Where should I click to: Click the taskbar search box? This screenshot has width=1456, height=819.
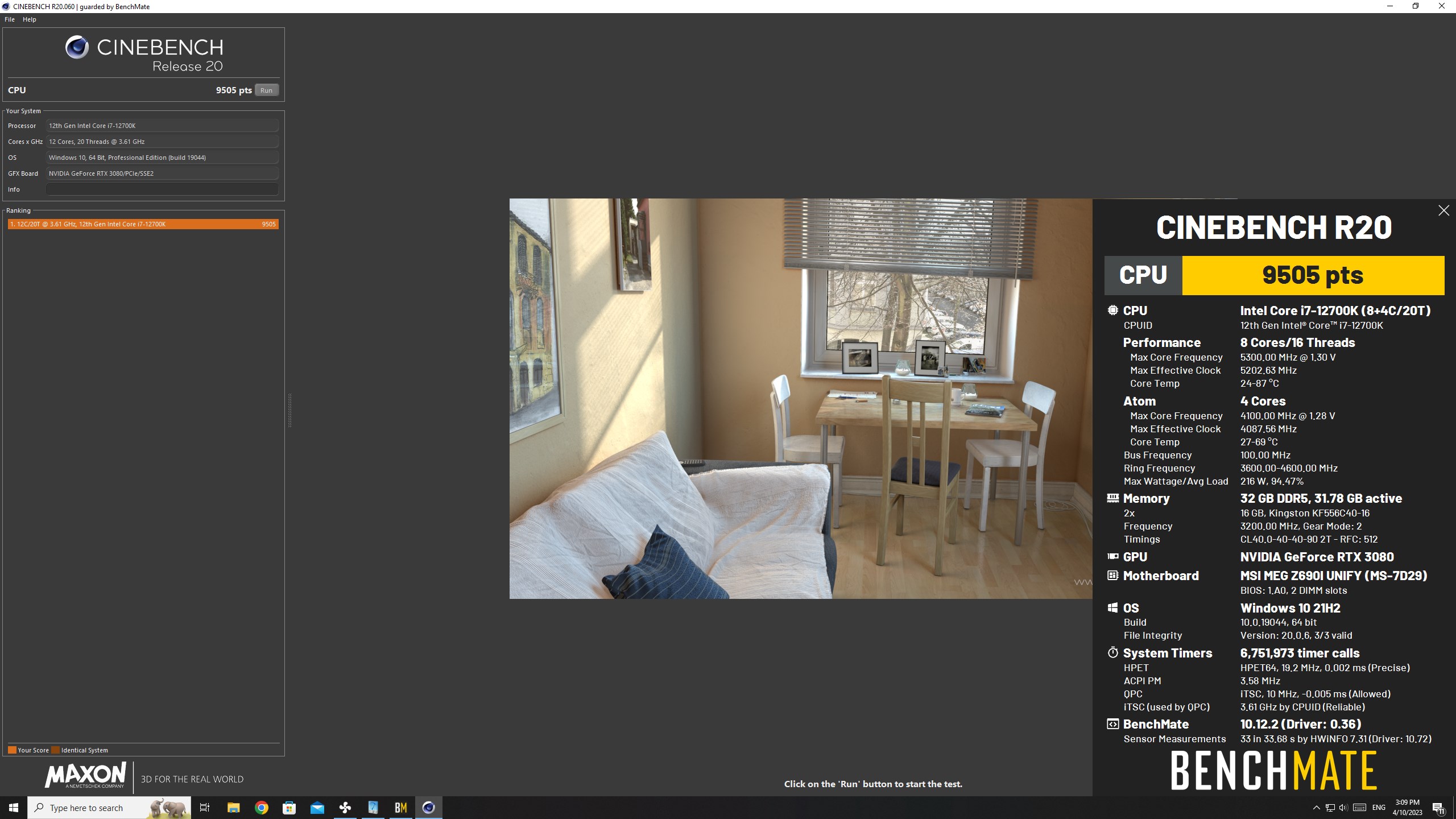click(x=109, y=808)
